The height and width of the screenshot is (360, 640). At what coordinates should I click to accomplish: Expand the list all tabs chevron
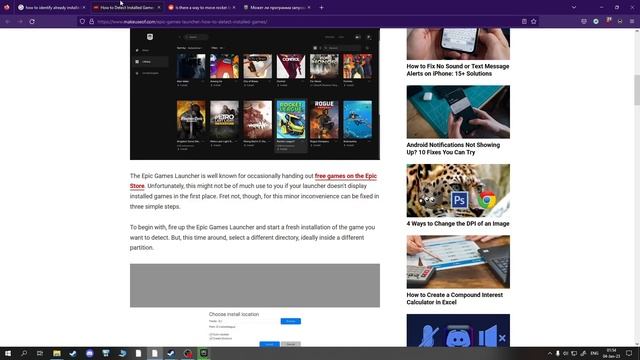[574, 7]
